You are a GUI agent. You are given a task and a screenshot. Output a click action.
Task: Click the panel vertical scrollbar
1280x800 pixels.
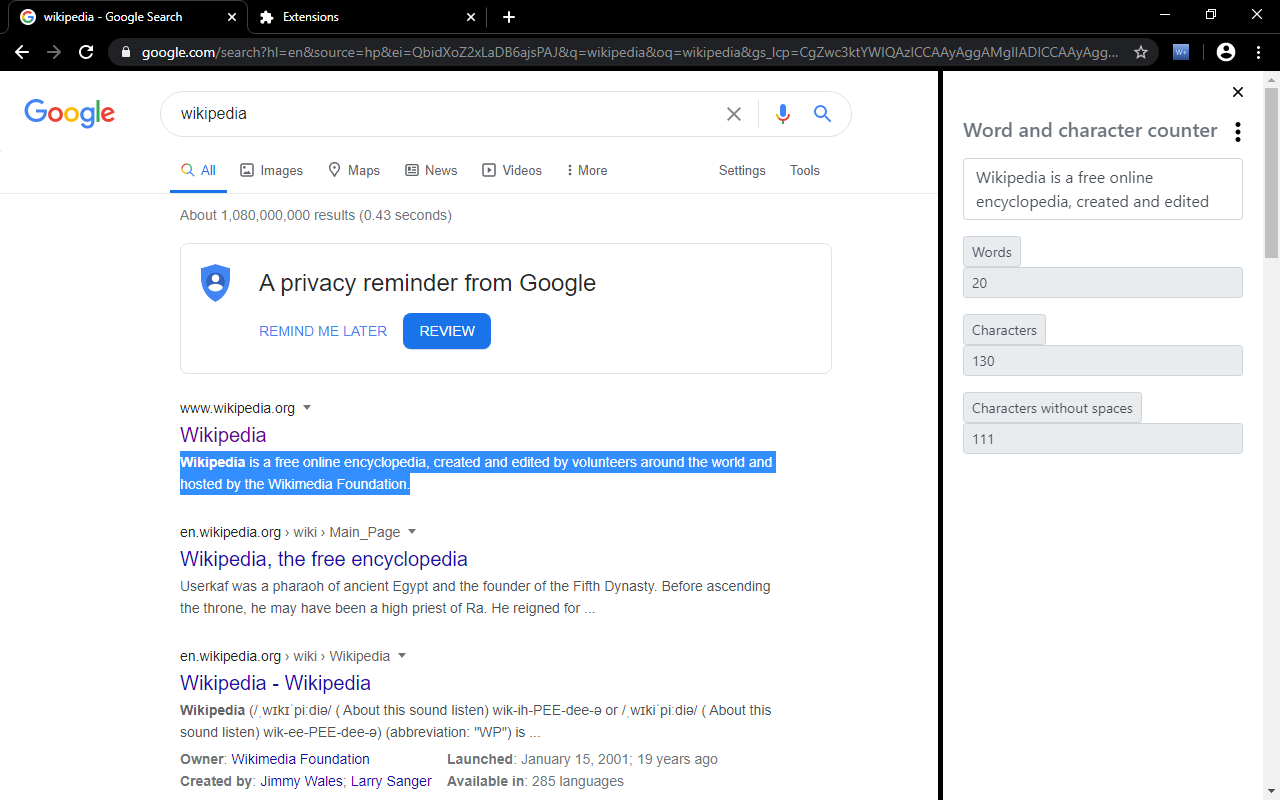coord(1271,172)
